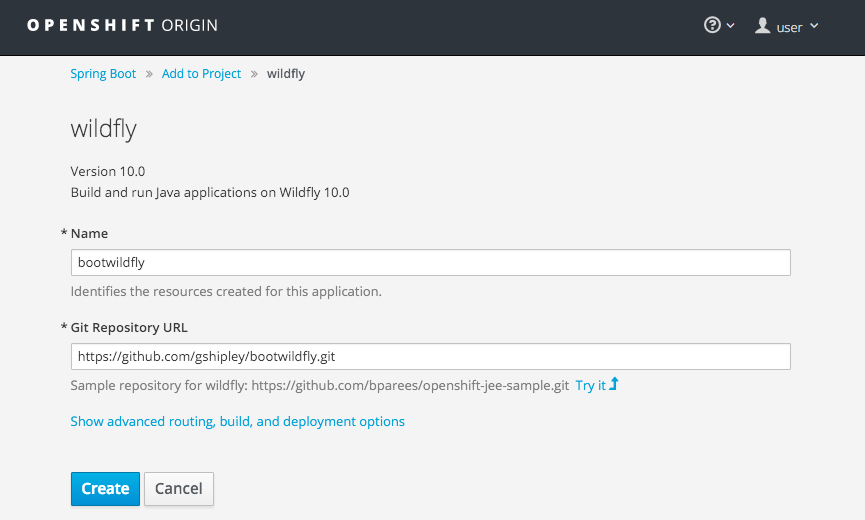Click the help question mark icon

click(712, 26)
